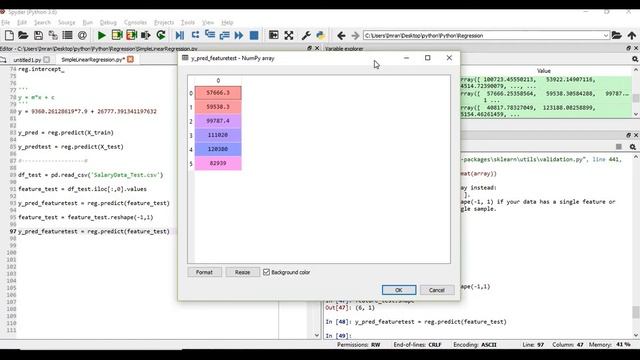Run the current cell from the toolbar

point(117,36)
